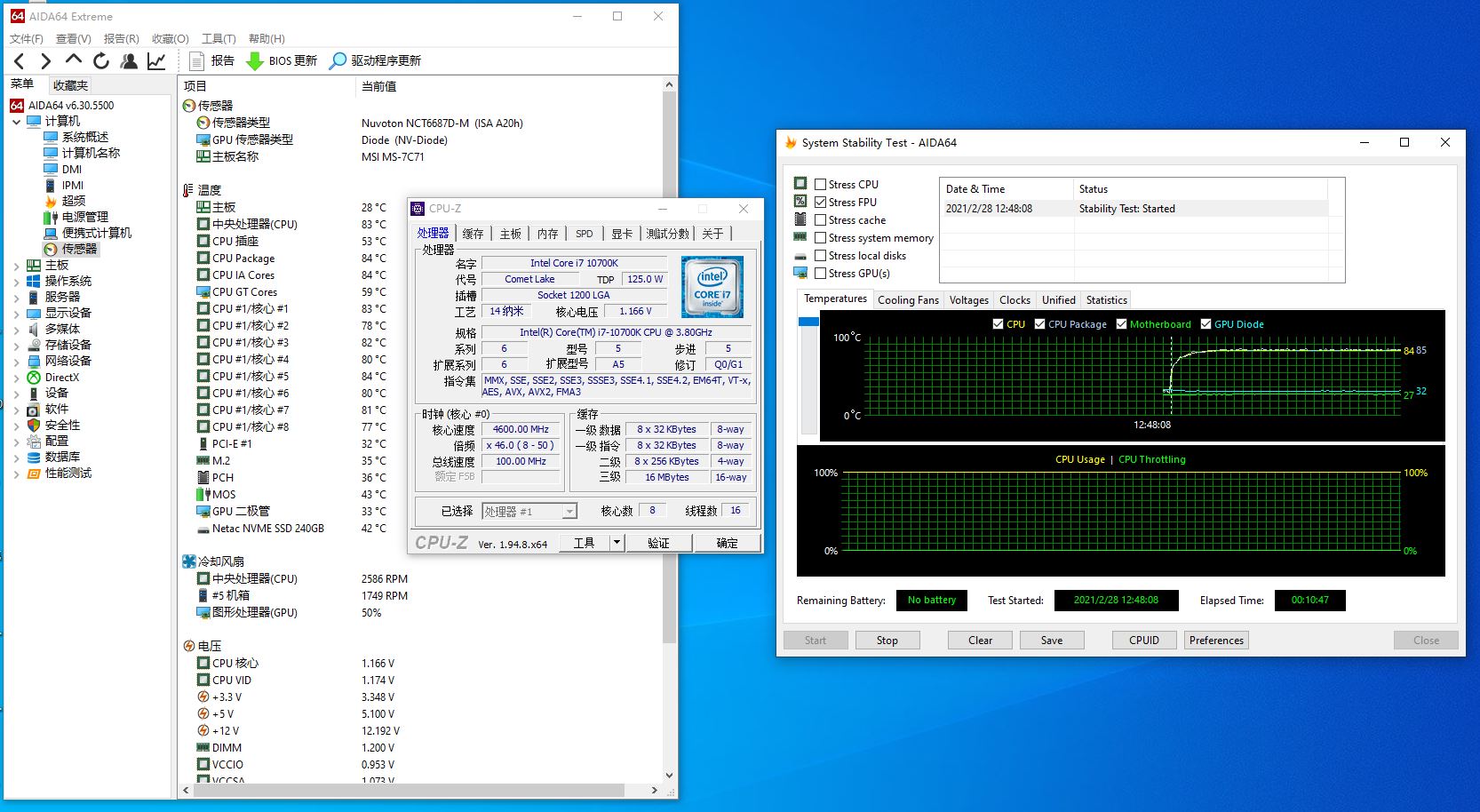
Task: Click the Stress local disks drive icon
Action: [x=800, y=256]
